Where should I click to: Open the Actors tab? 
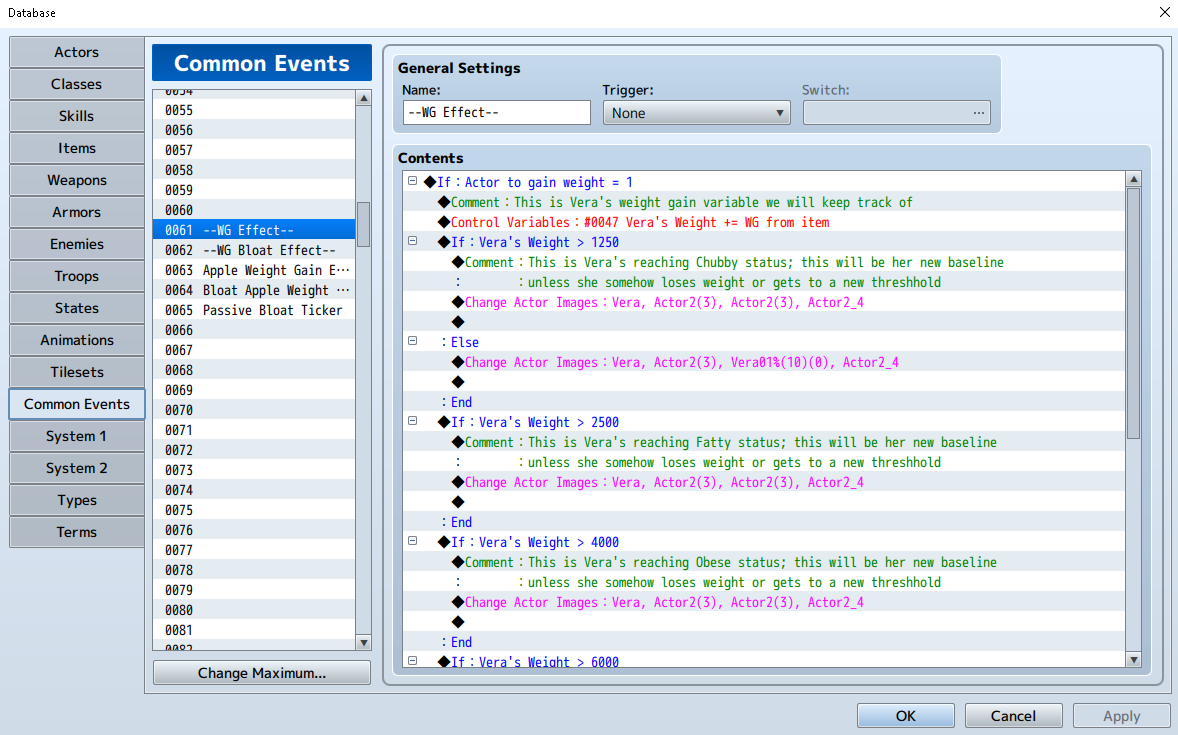[77, 52]
